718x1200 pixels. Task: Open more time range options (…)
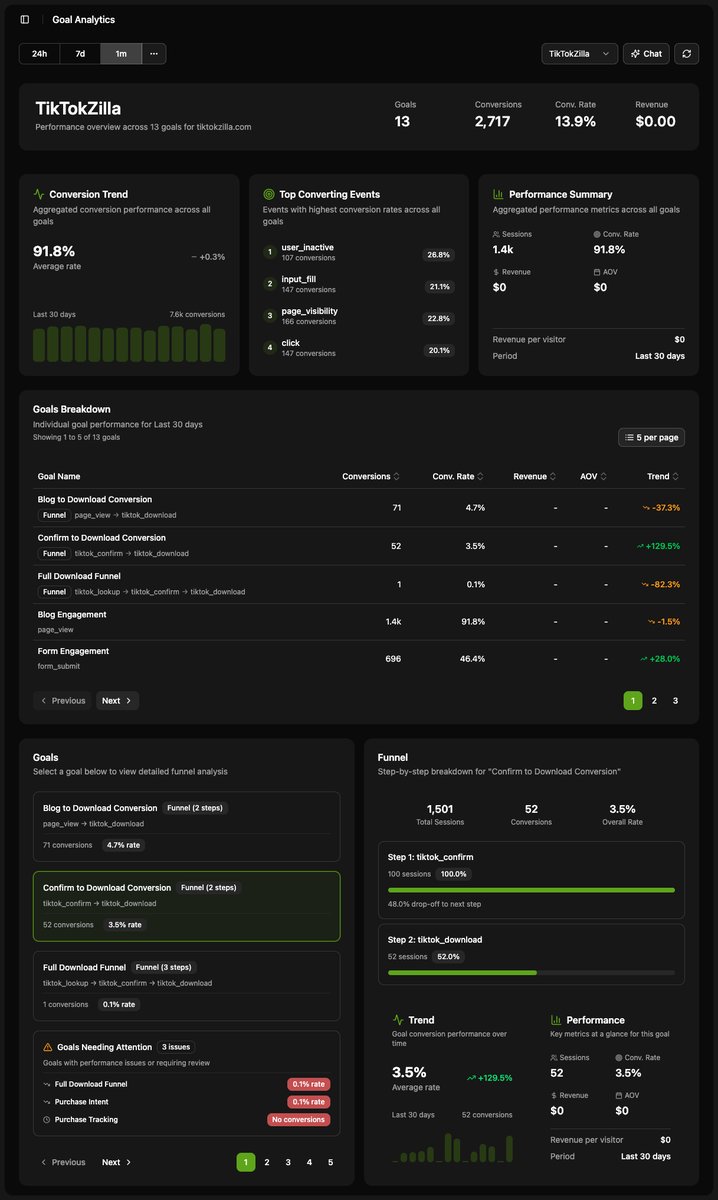[154, 54]
